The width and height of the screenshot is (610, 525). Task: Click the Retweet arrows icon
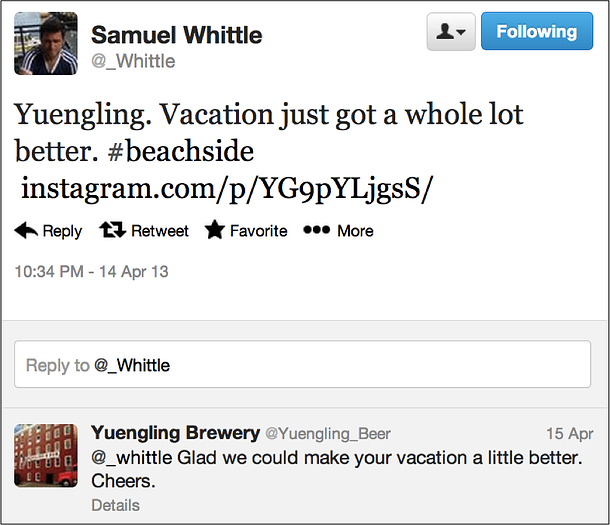point(112,231)
